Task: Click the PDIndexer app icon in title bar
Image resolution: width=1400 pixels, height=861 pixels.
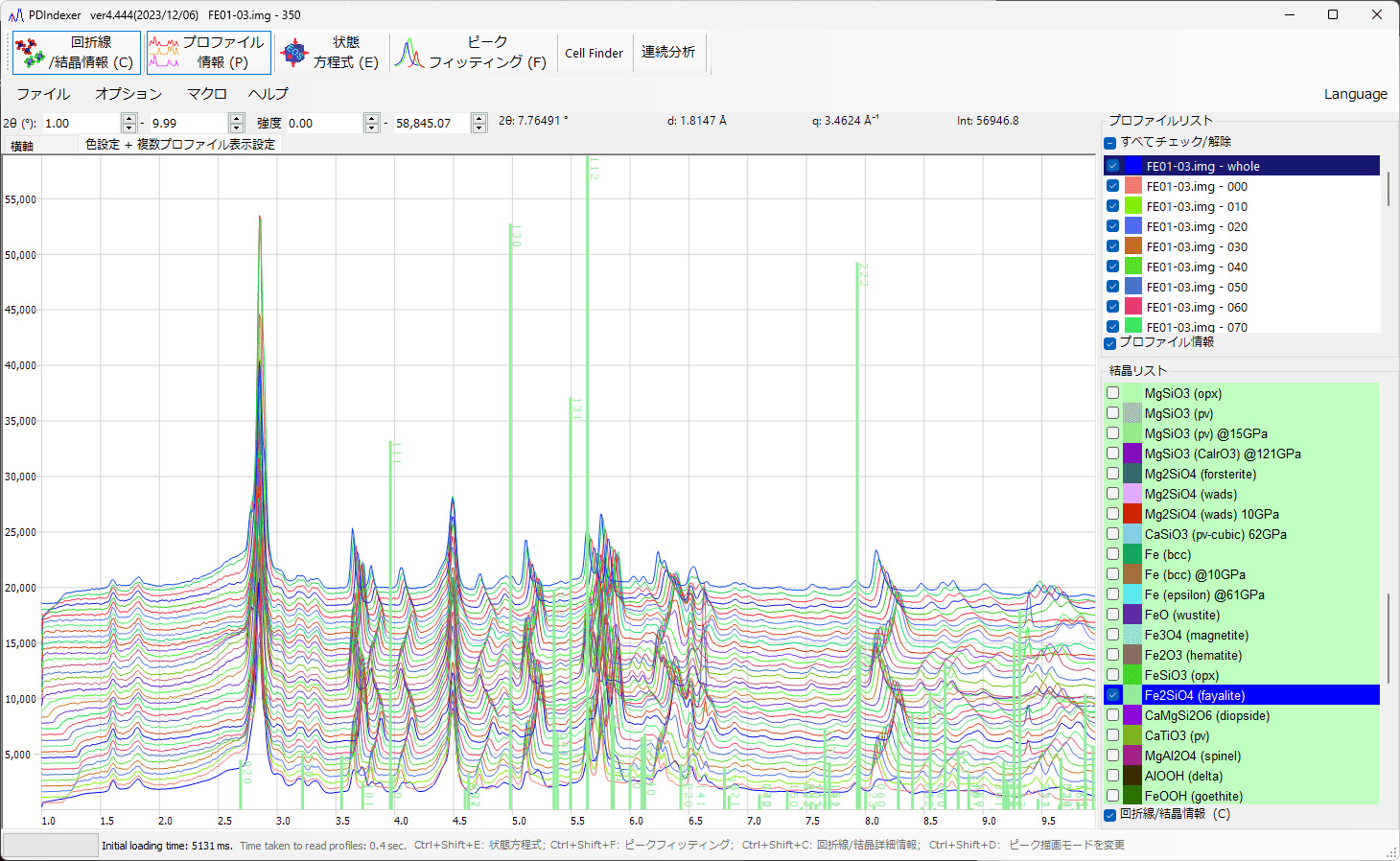Action: point(15,14)
